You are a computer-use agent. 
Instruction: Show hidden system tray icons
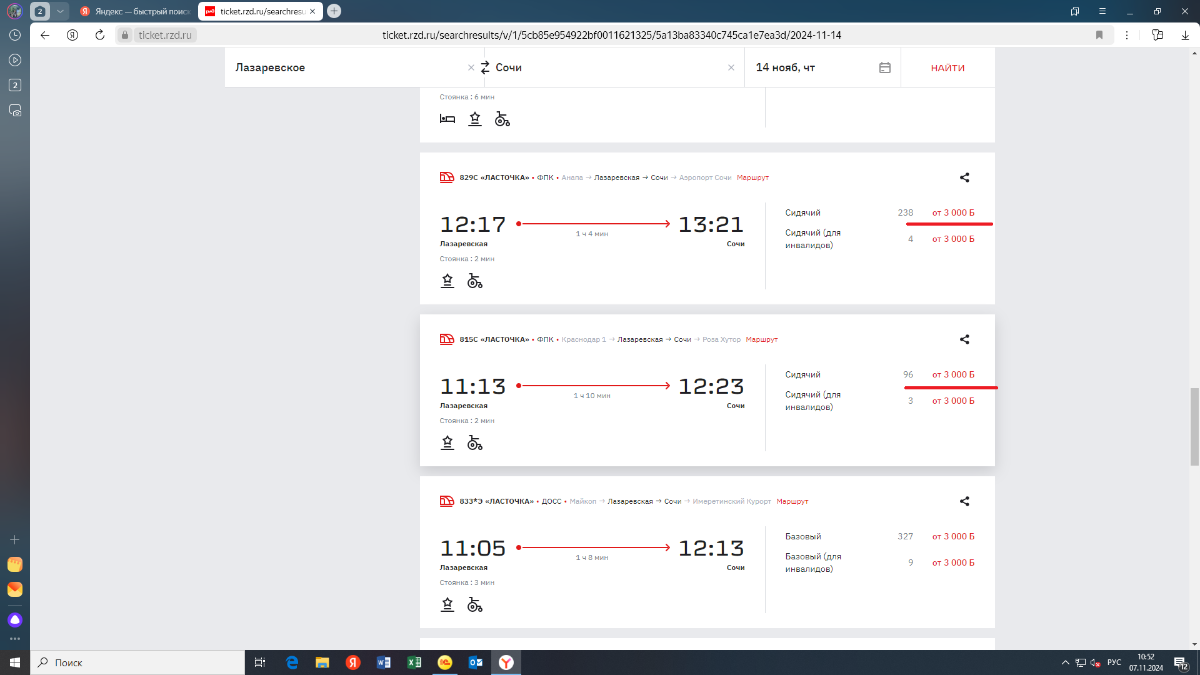(x=1064, y=663)
